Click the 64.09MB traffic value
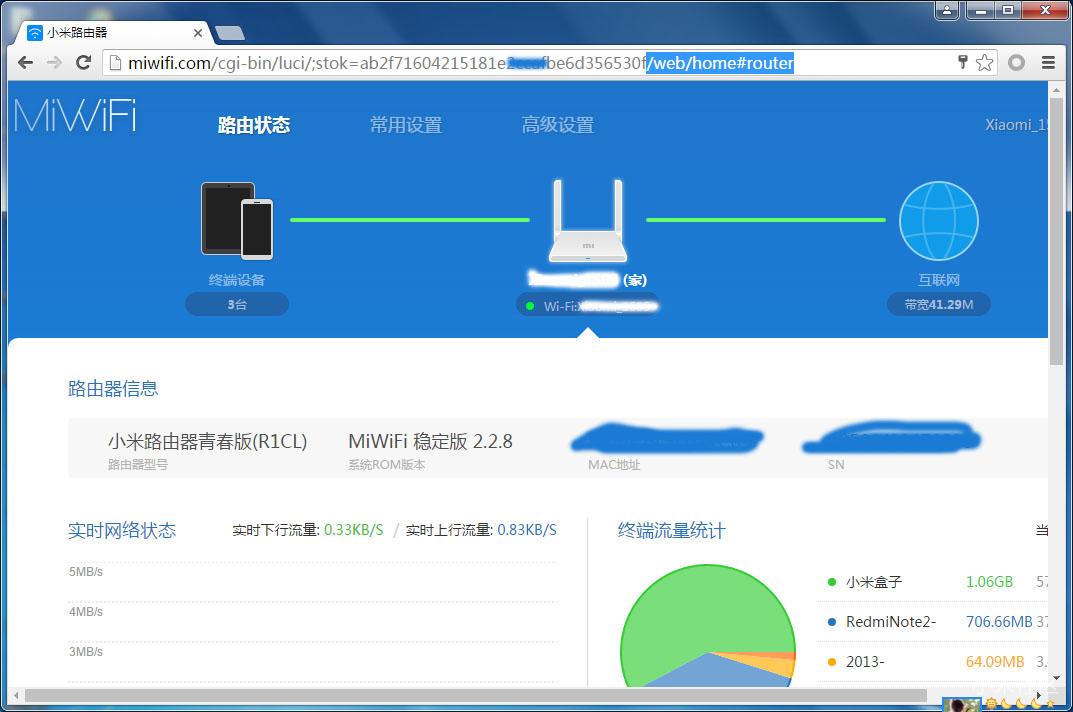1073x712 pixels. tap(994, 661)
